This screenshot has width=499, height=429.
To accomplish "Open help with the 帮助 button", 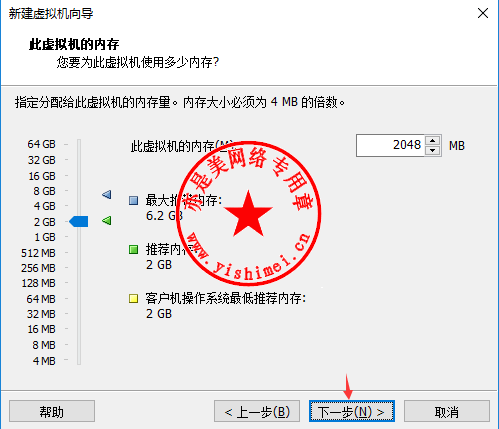I will [x=52, y=411].
